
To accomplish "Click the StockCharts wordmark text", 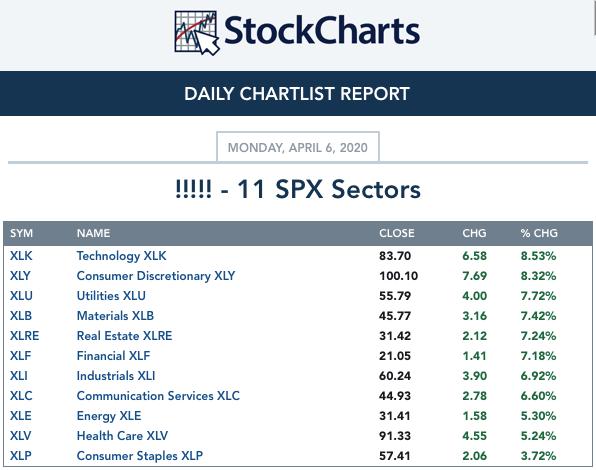I will pyautogui.click(x=322, y=30).
